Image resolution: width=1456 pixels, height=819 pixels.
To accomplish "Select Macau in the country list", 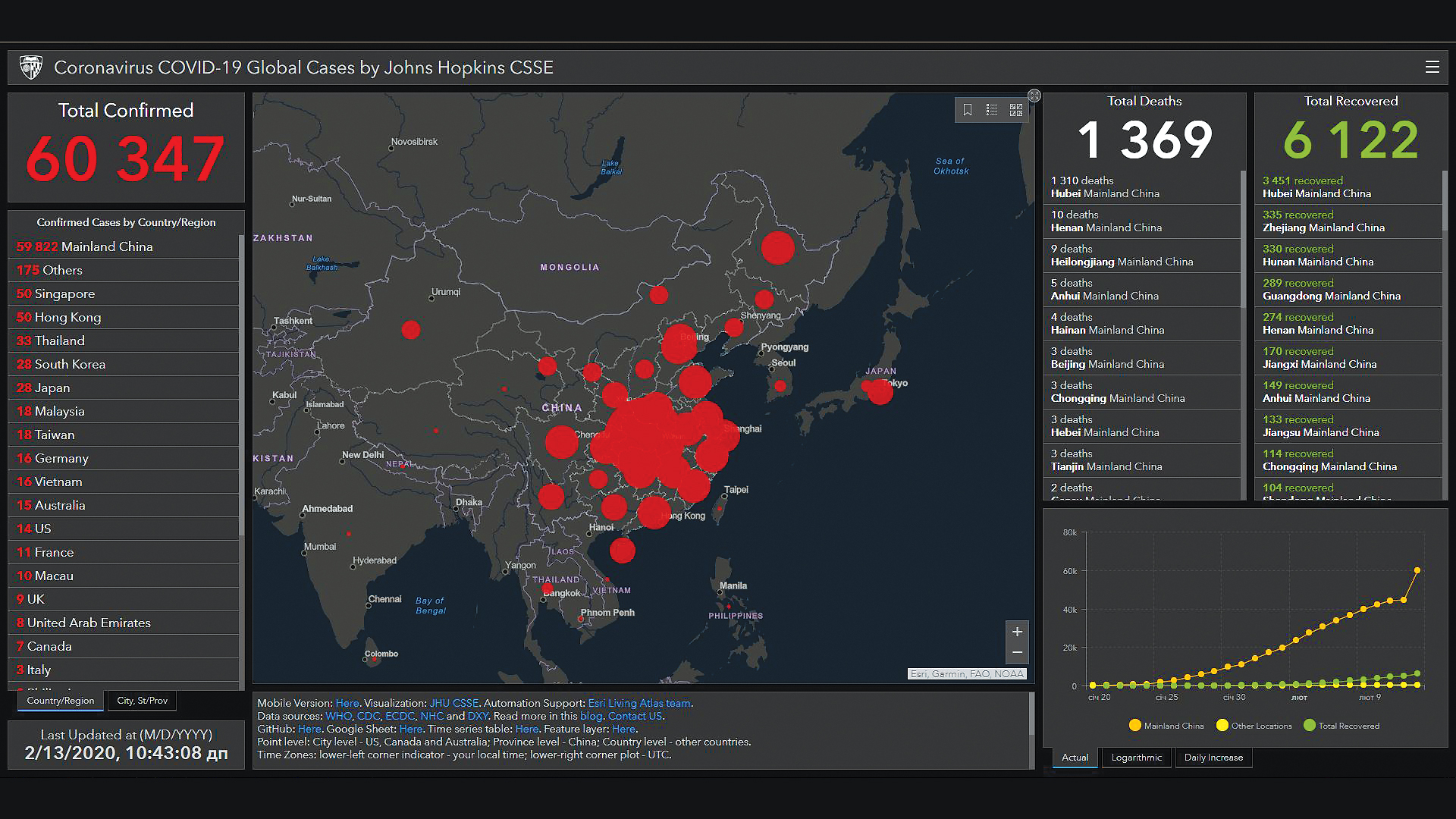I will [x=123, y=576].
